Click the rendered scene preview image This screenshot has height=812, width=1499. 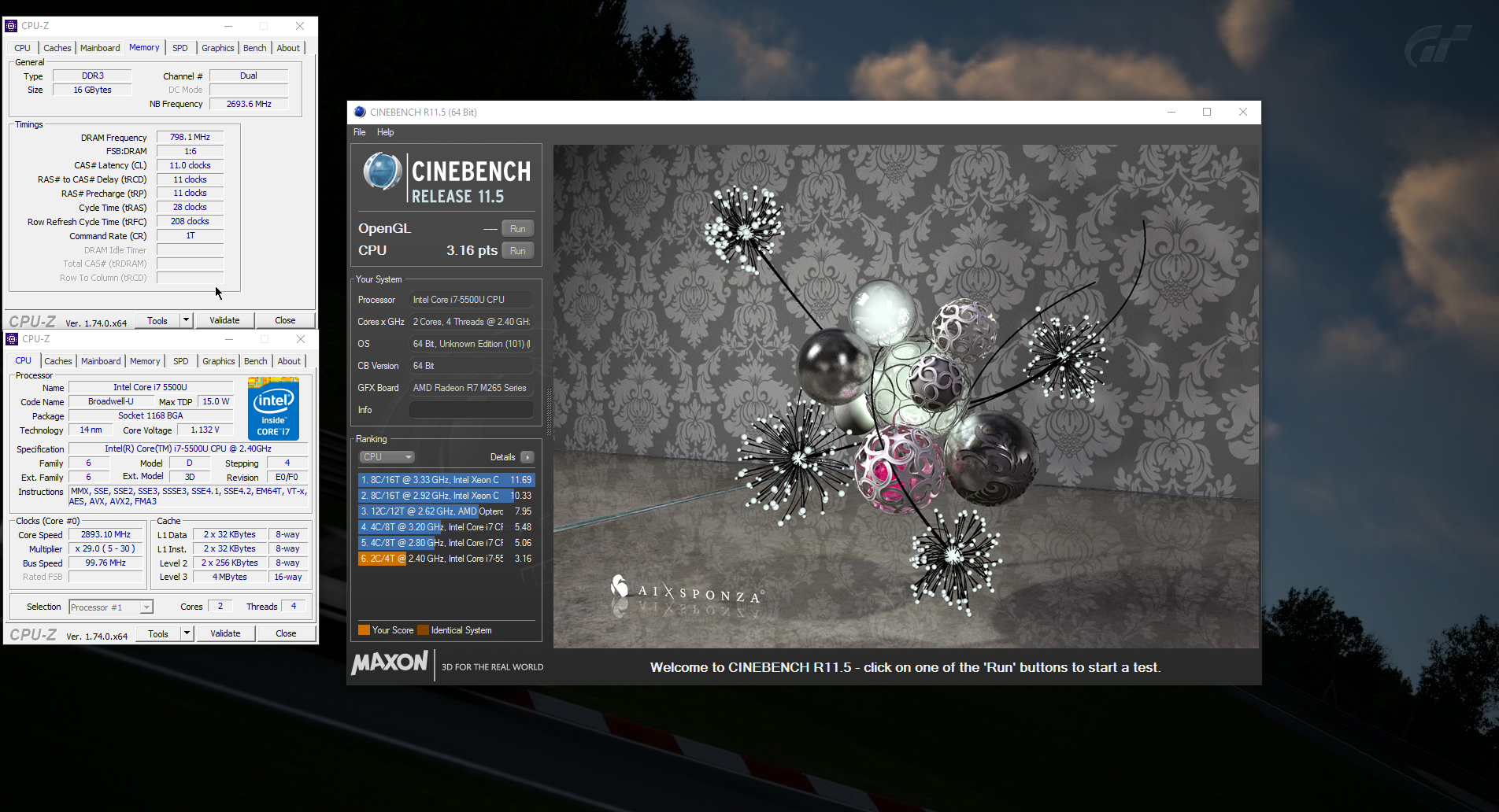pos(906,396)
